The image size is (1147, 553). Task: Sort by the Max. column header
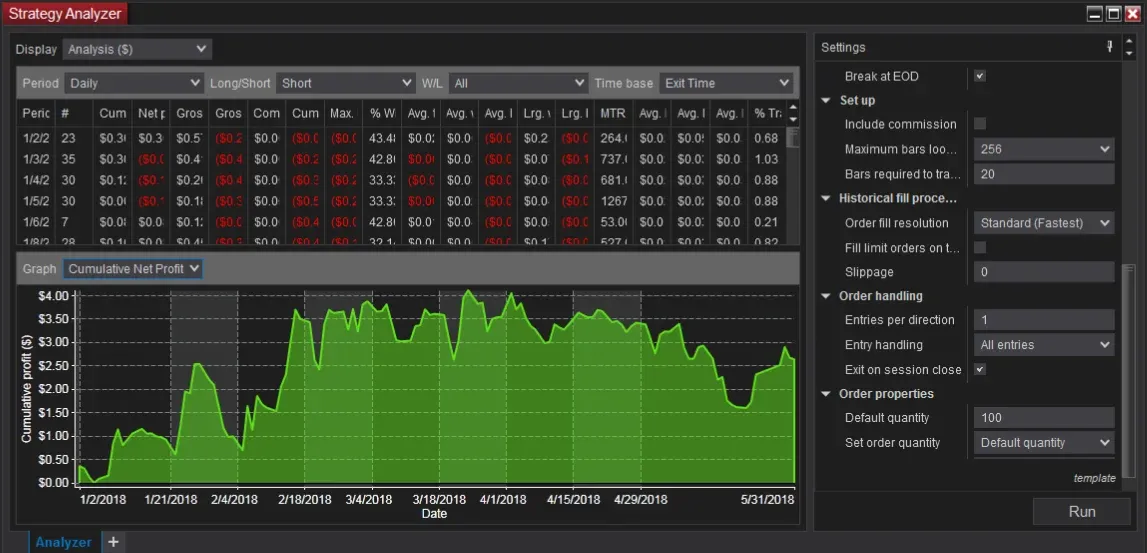tap(343, 113)
